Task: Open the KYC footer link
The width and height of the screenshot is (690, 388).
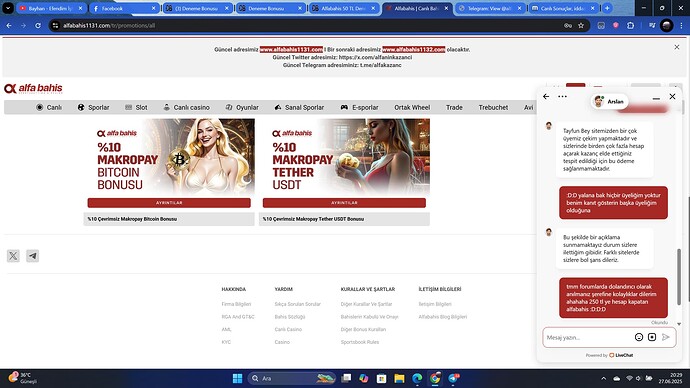Action: click(x=226, y=342)
